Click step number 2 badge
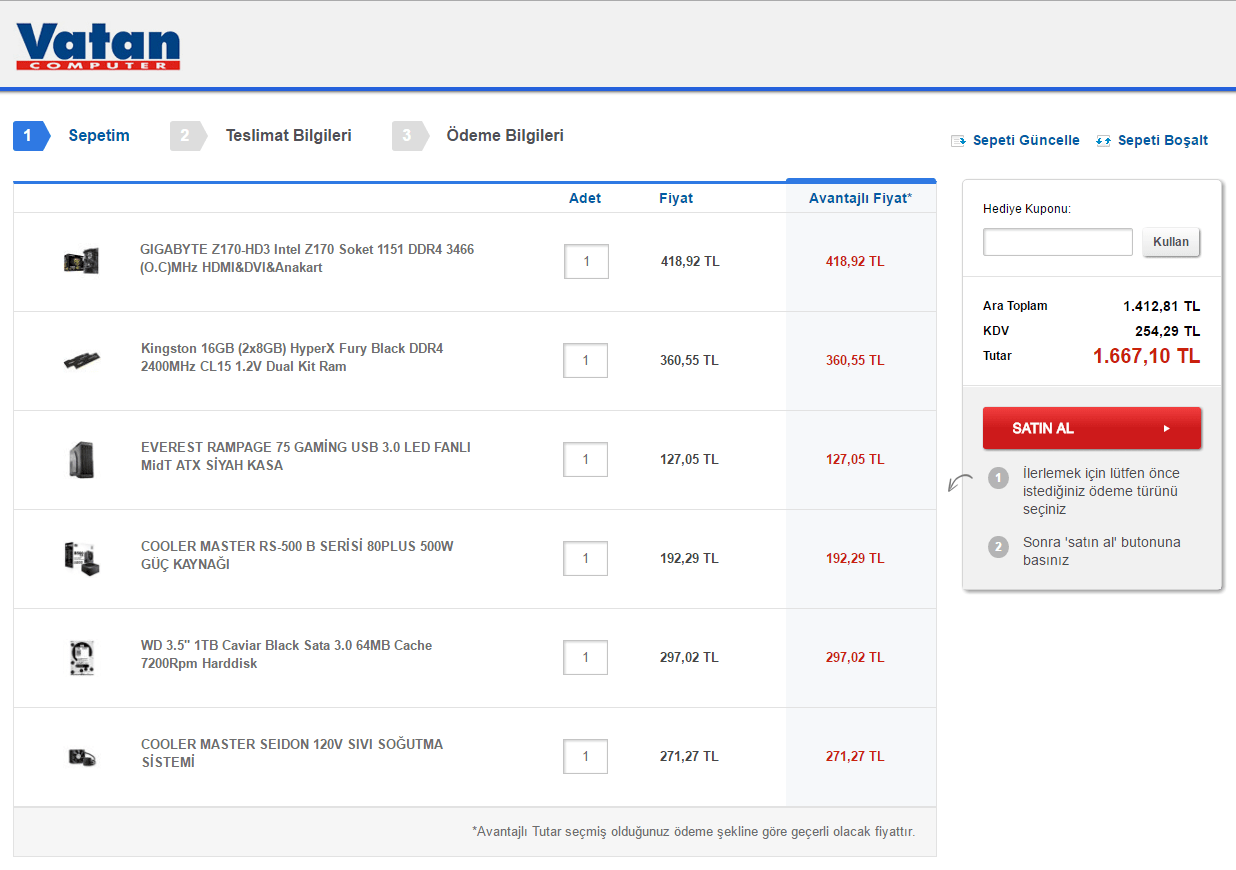 188,136
